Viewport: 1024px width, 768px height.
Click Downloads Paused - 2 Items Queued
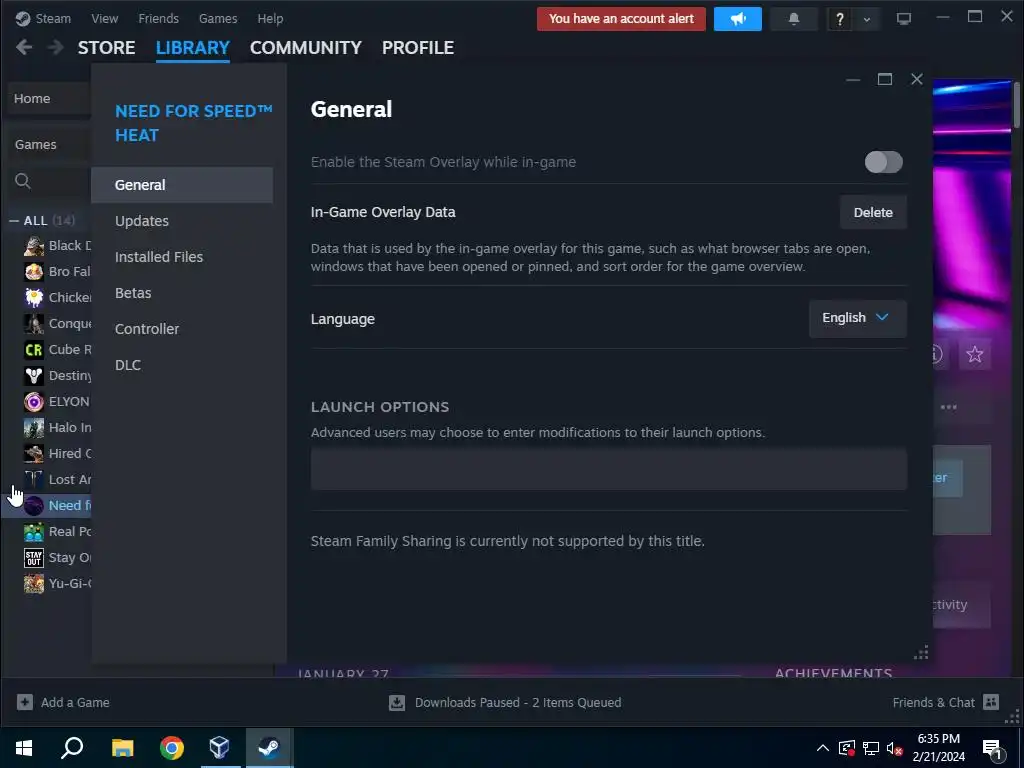tap(518, 703)
